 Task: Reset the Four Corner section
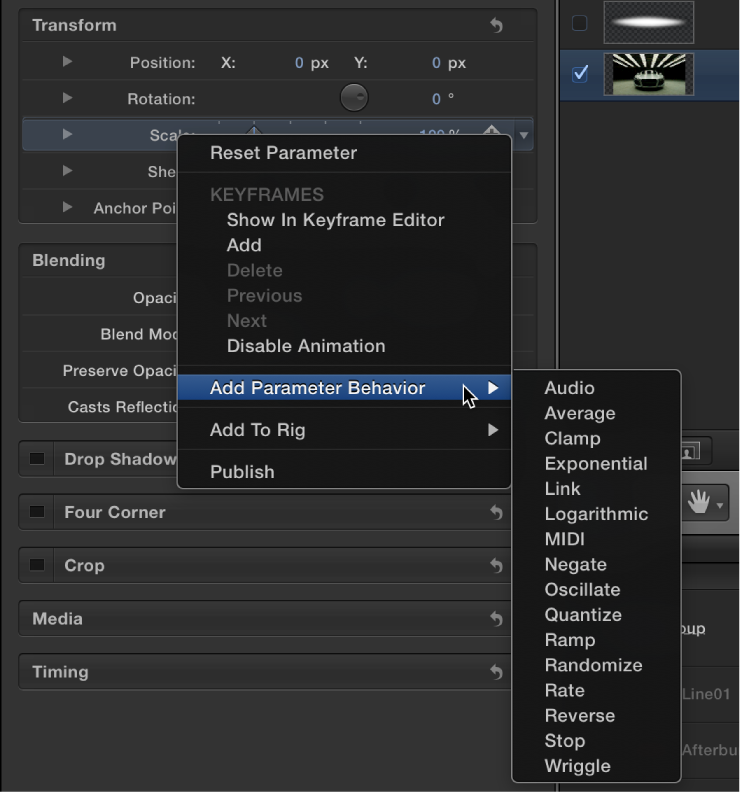[x=497, y=512]
